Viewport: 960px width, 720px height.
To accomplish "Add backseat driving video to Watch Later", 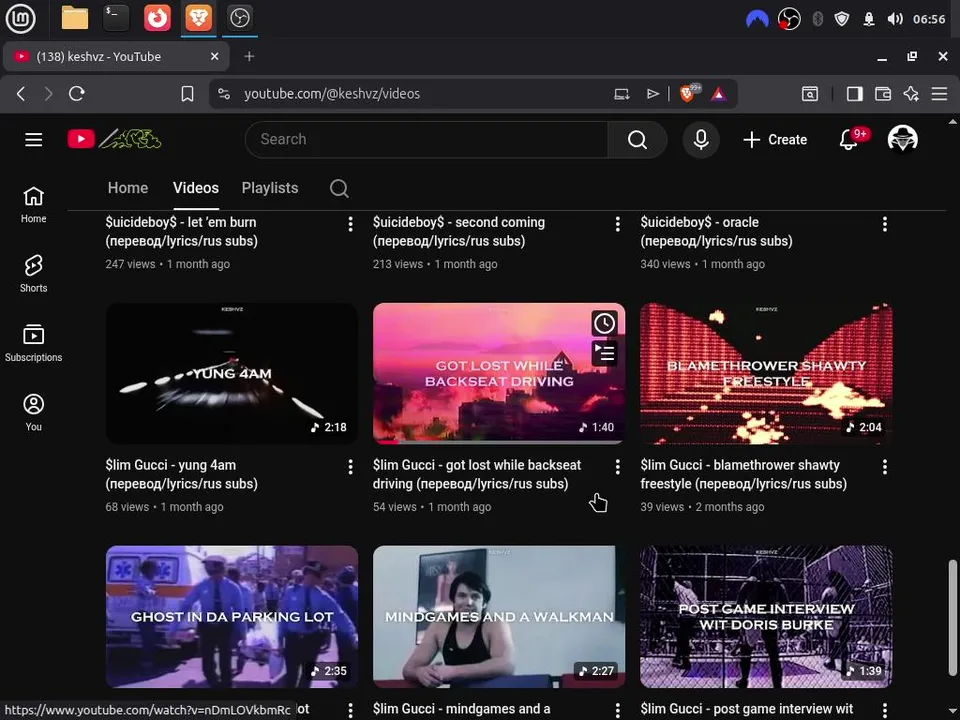I will 604,323.
